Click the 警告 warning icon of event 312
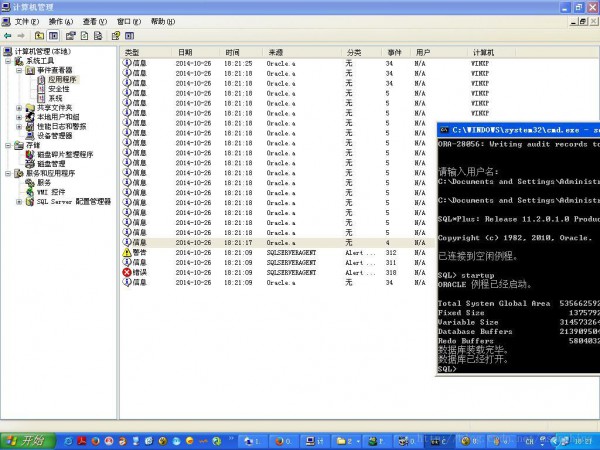The height and width of the screenshot is (450, 600). [127, 253]
